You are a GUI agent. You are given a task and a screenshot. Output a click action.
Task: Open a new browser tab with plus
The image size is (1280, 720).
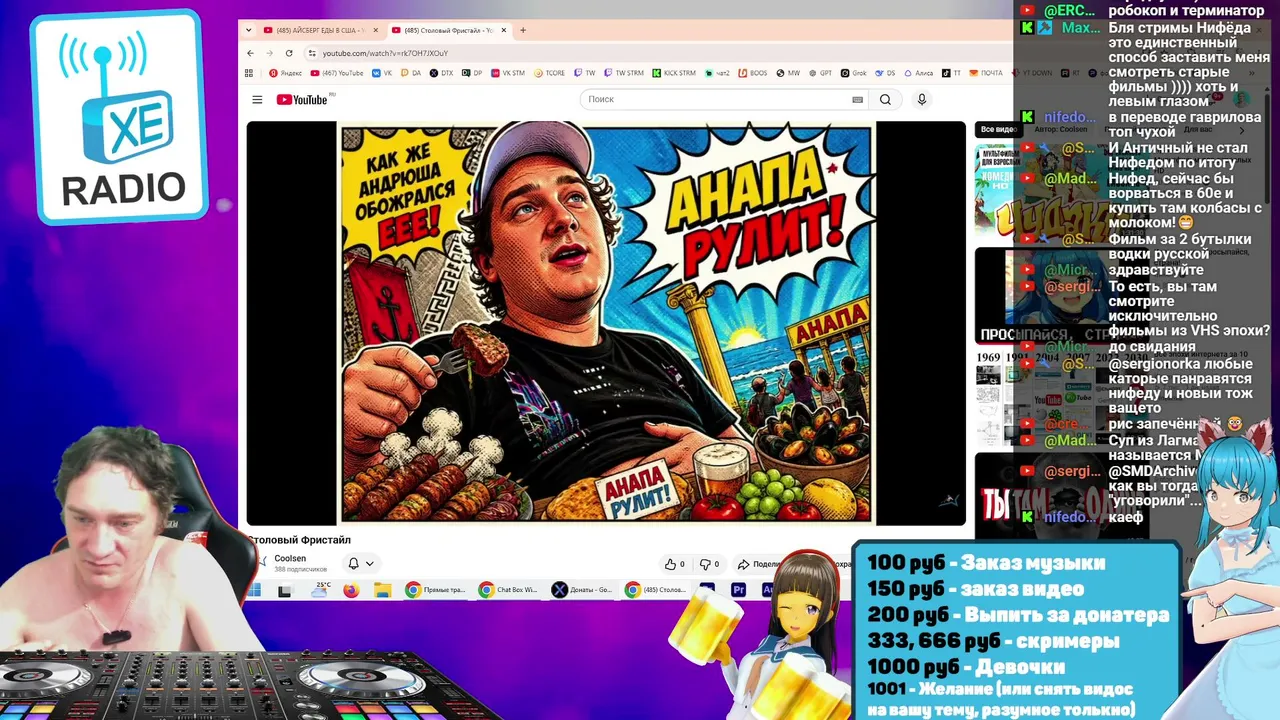(523, 30)
